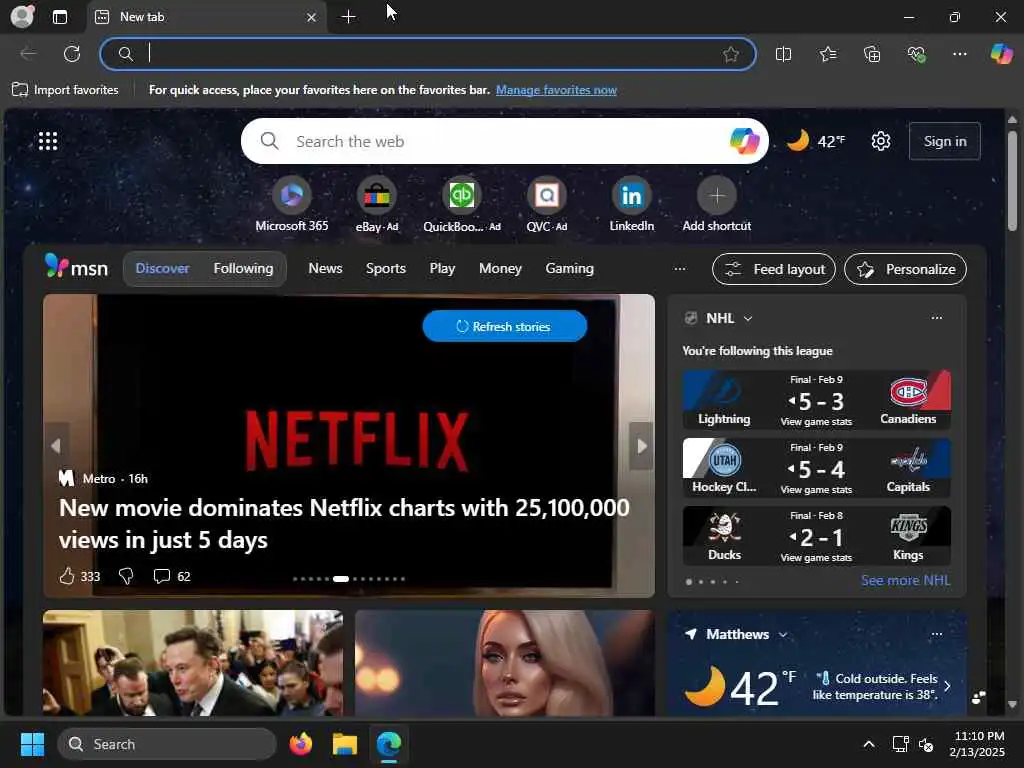Open Browser essentials heart icon

tap(916, 54)
